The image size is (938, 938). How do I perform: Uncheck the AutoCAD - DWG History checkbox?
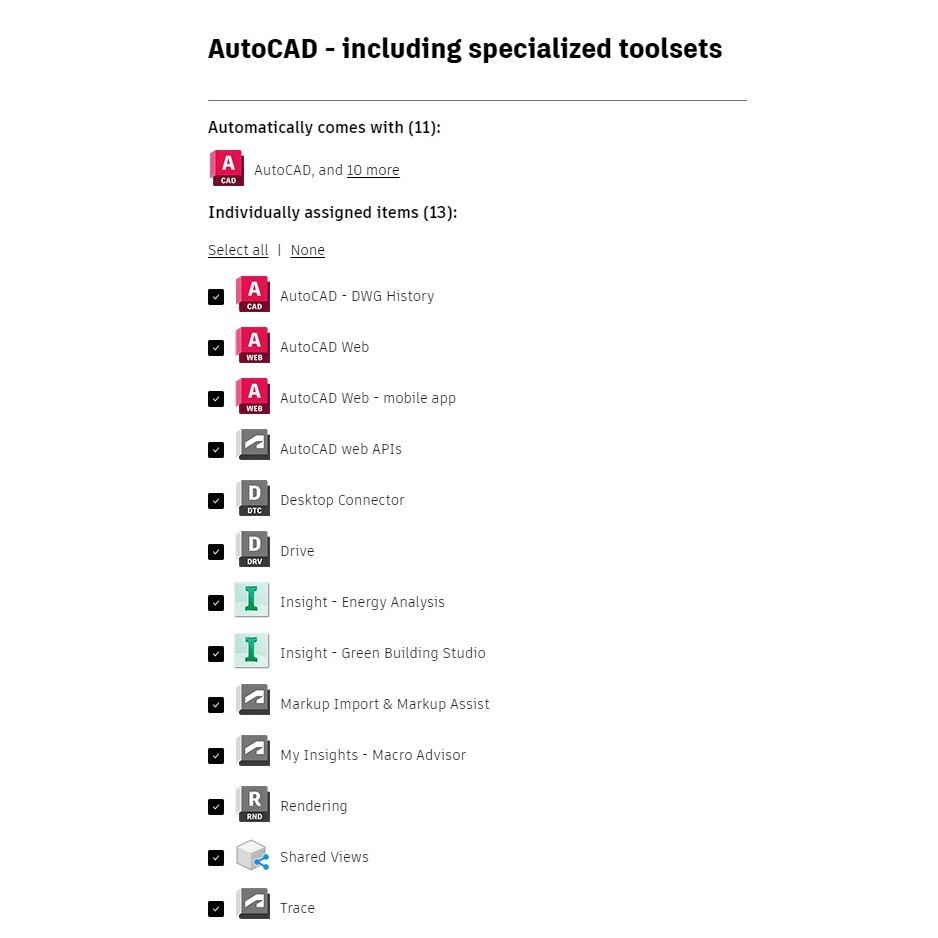point(216,297)
